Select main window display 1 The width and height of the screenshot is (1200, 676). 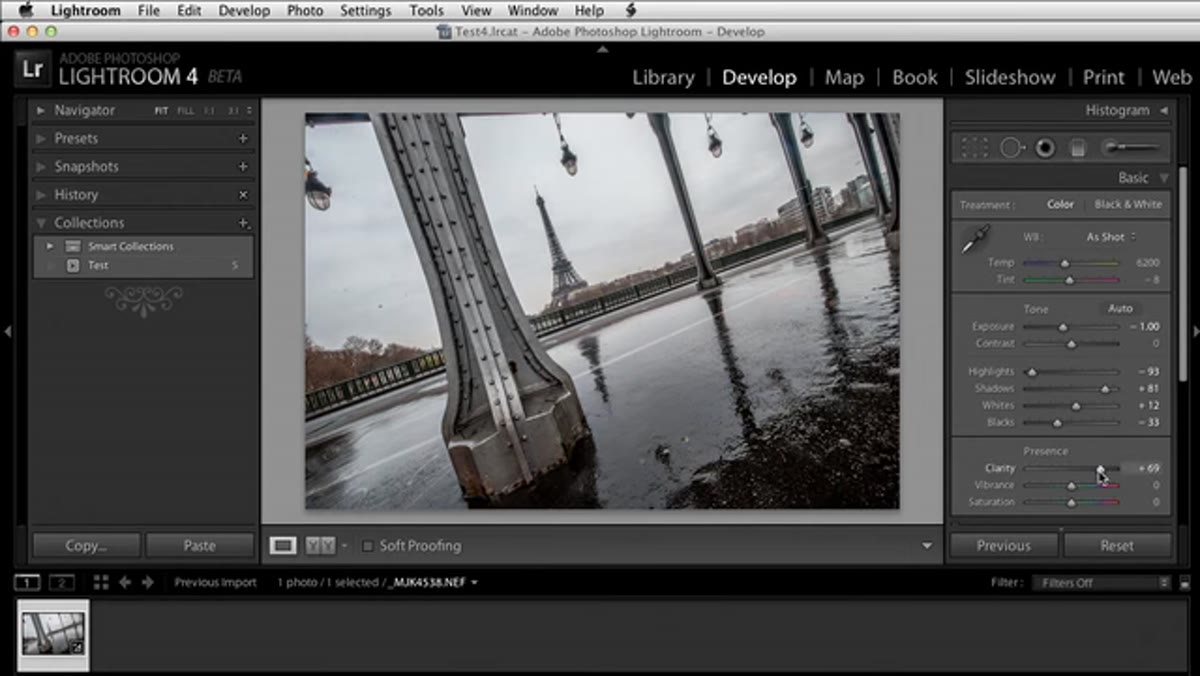tap(27, 582)
